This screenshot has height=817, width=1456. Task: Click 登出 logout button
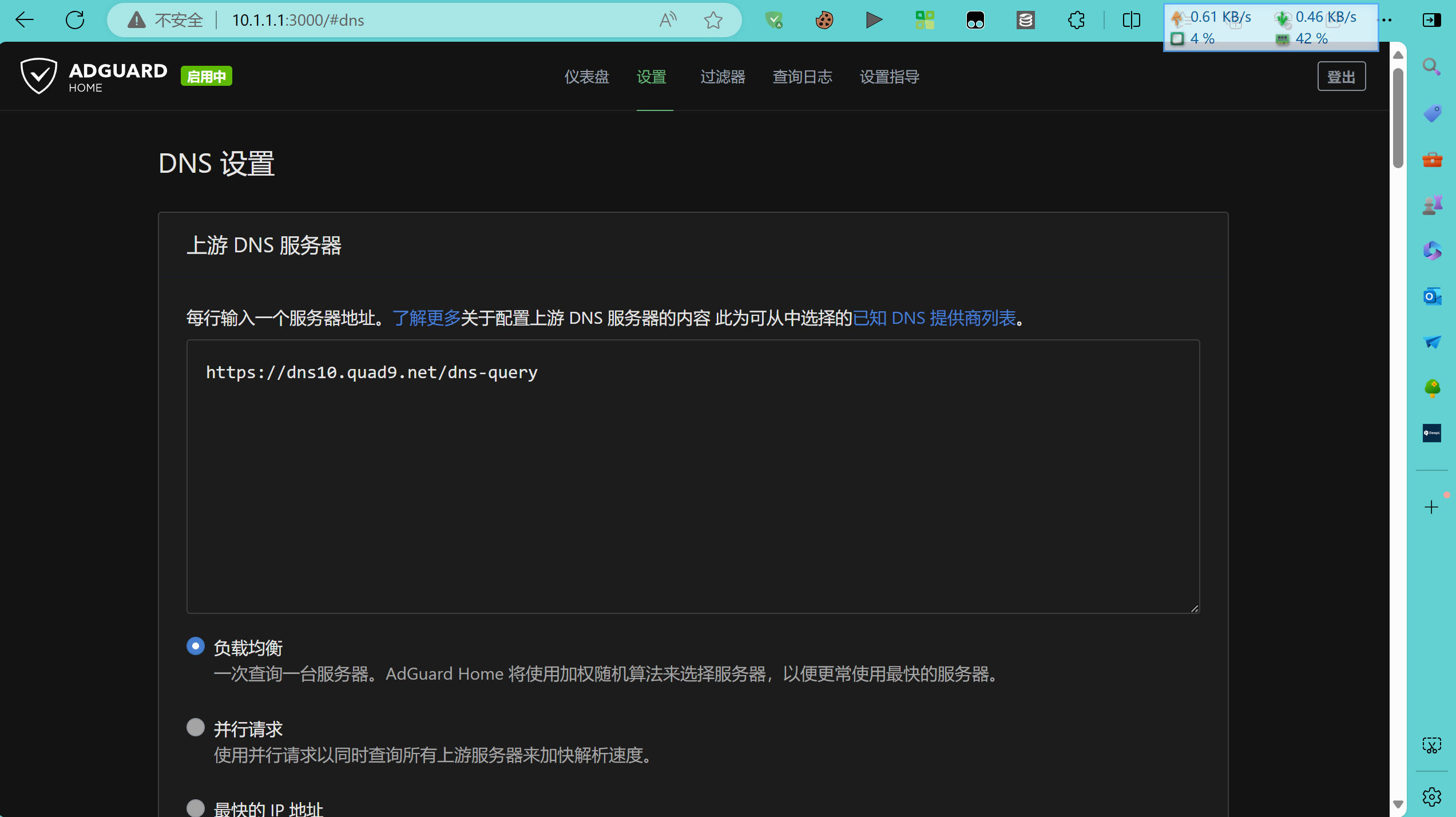coord(1342,77)
